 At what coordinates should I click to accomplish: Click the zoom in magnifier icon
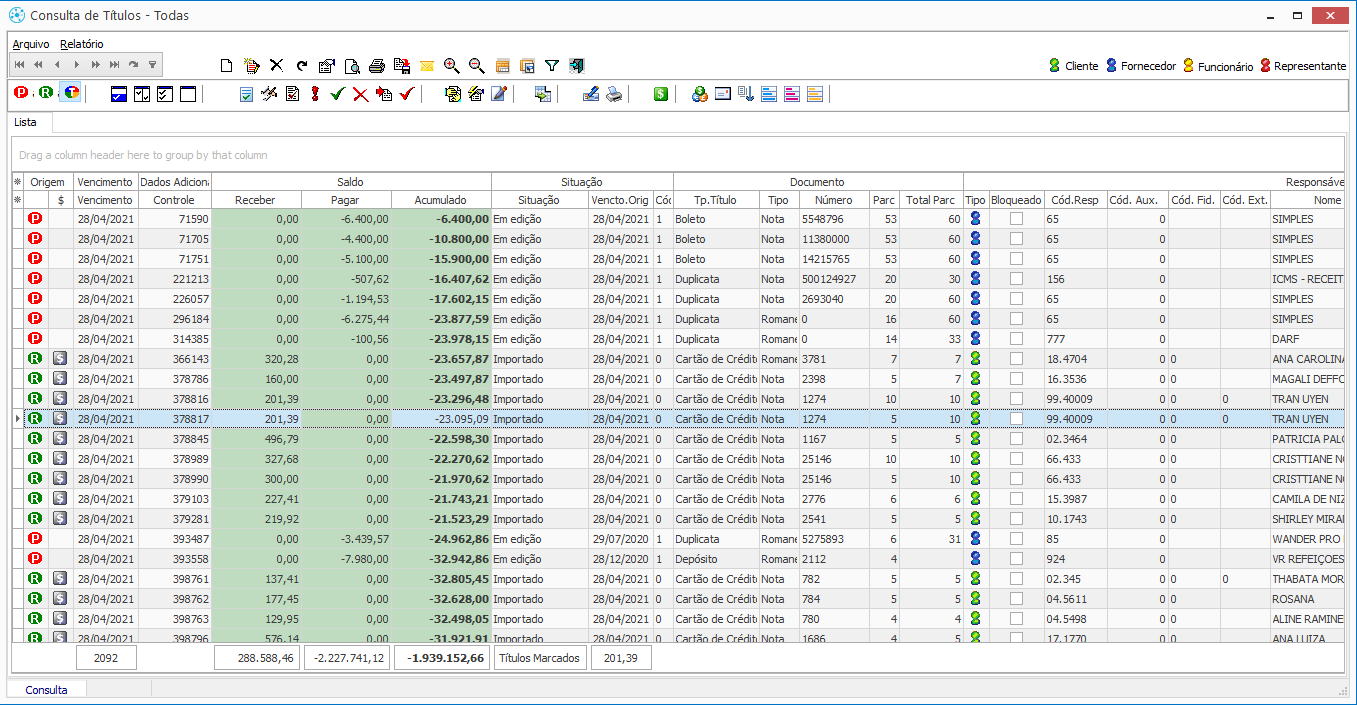click(452, 66)
